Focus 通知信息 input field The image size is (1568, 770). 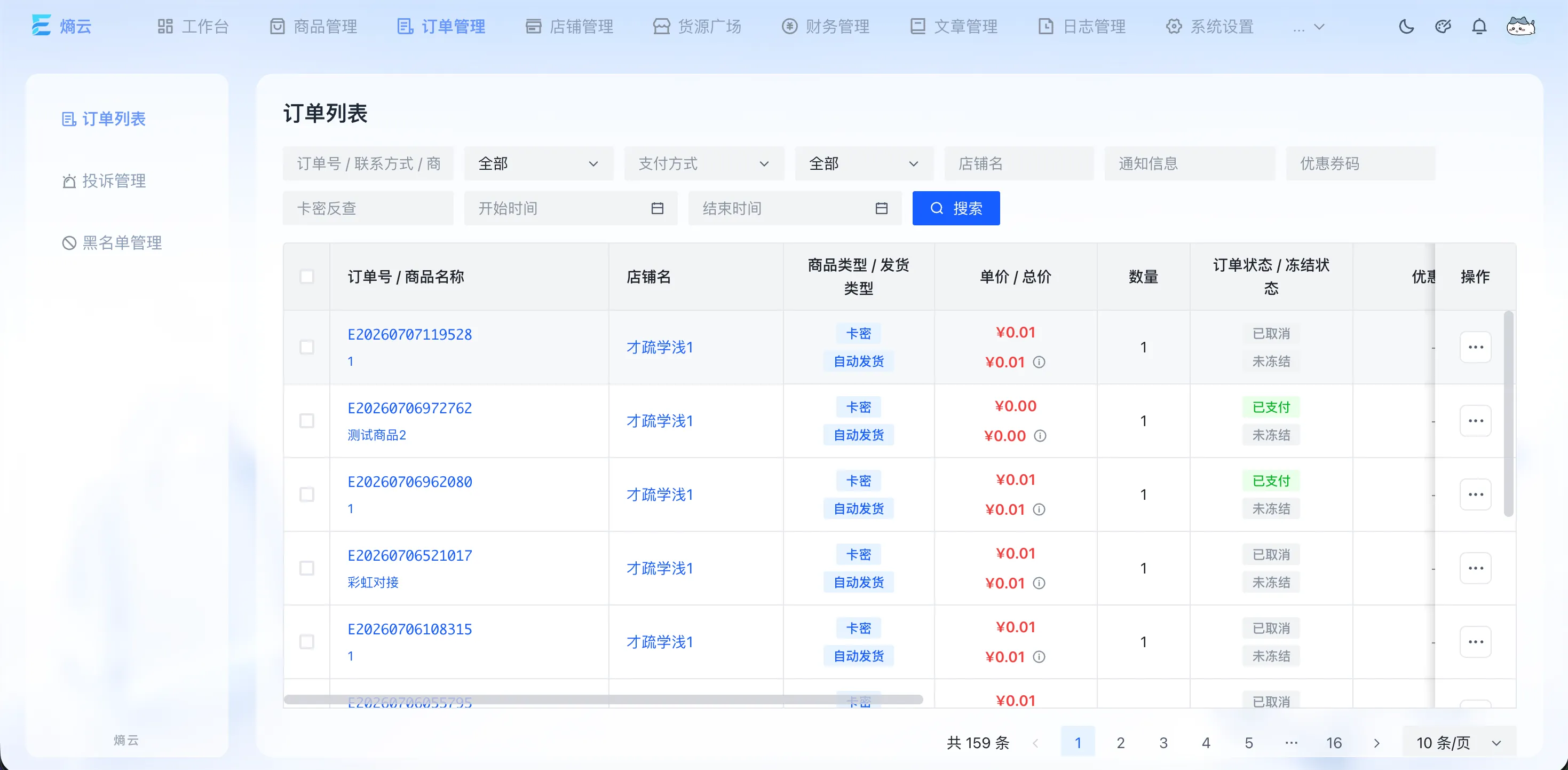1190,163
